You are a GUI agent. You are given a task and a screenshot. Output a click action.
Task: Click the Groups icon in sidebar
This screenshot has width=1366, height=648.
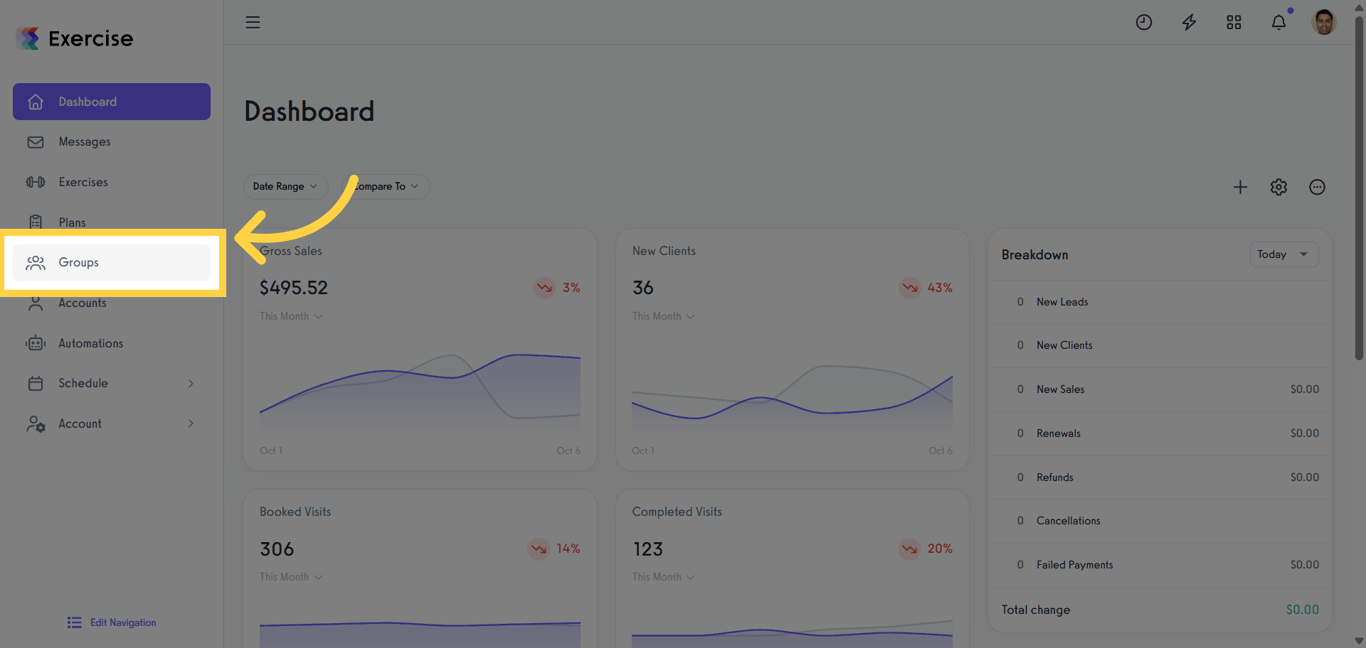pos(36,262)
